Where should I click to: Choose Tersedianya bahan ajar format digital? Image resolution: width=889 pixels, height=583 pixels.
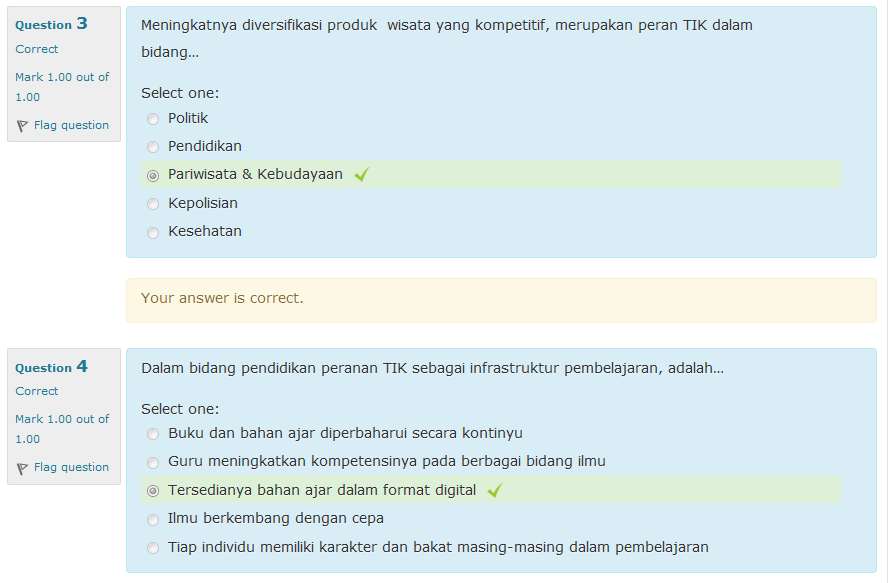click(153, 491)
